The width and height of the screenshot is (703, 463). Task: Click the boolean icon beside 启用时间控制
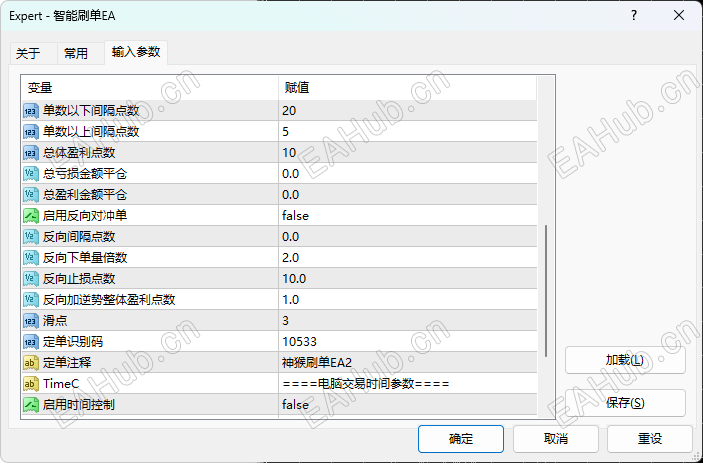pyautogui.click(x=31, y=405)
